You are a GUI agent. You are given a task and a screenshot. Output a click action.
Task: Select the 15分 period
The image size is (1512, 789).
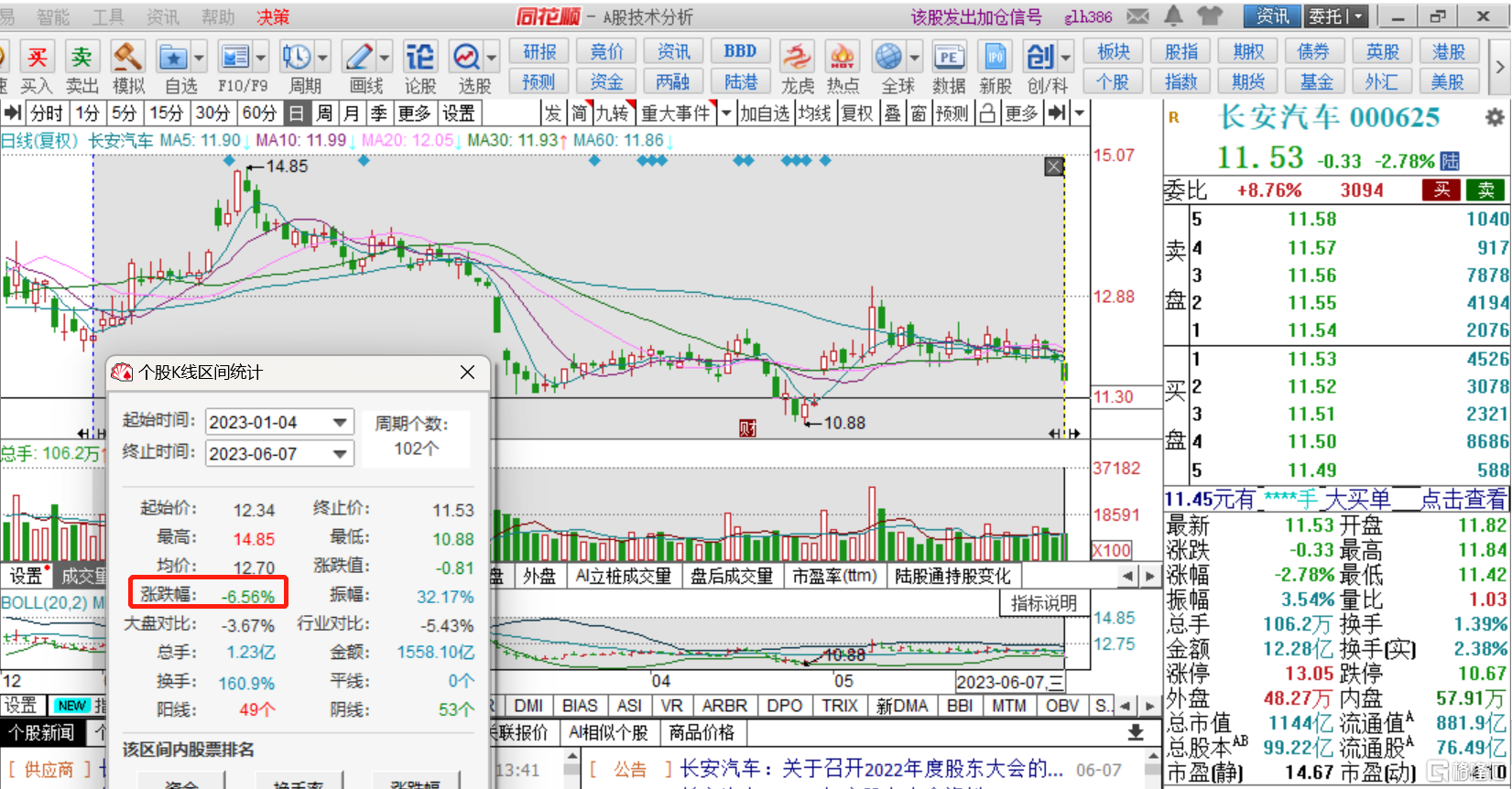(x=166, y=113)
